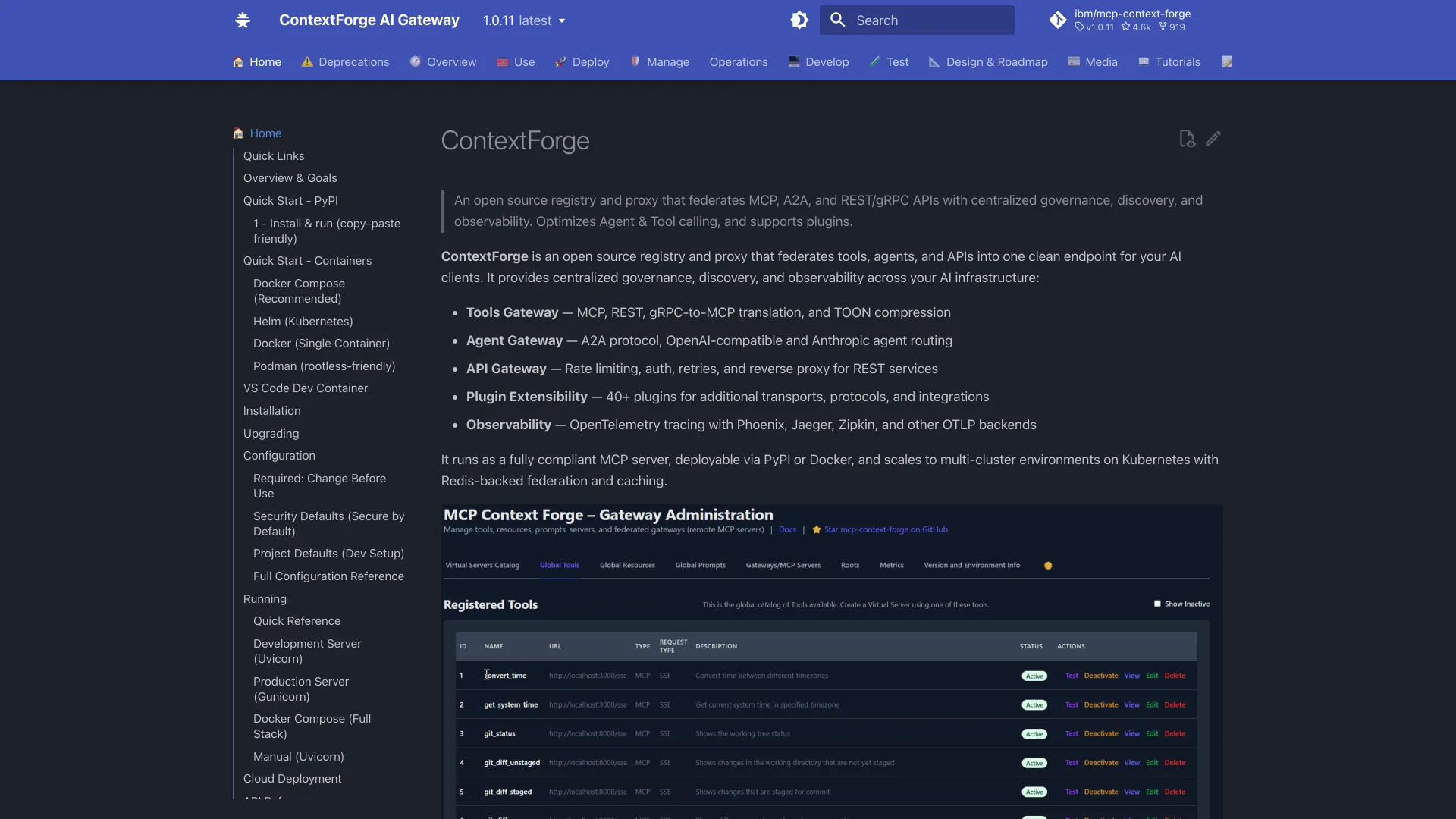
Task: Click the view page source icon
Action: point(1187,139)
